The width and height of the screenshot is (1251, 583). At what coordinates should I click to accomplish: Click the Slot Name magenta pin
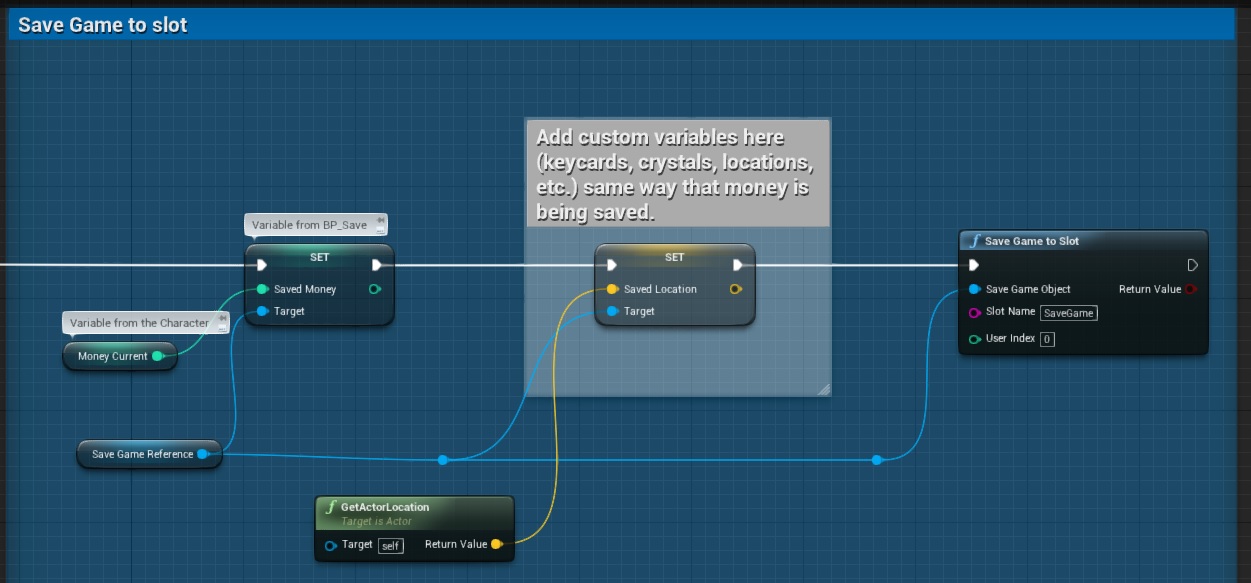pyautogui.click(x=974, y=312)
